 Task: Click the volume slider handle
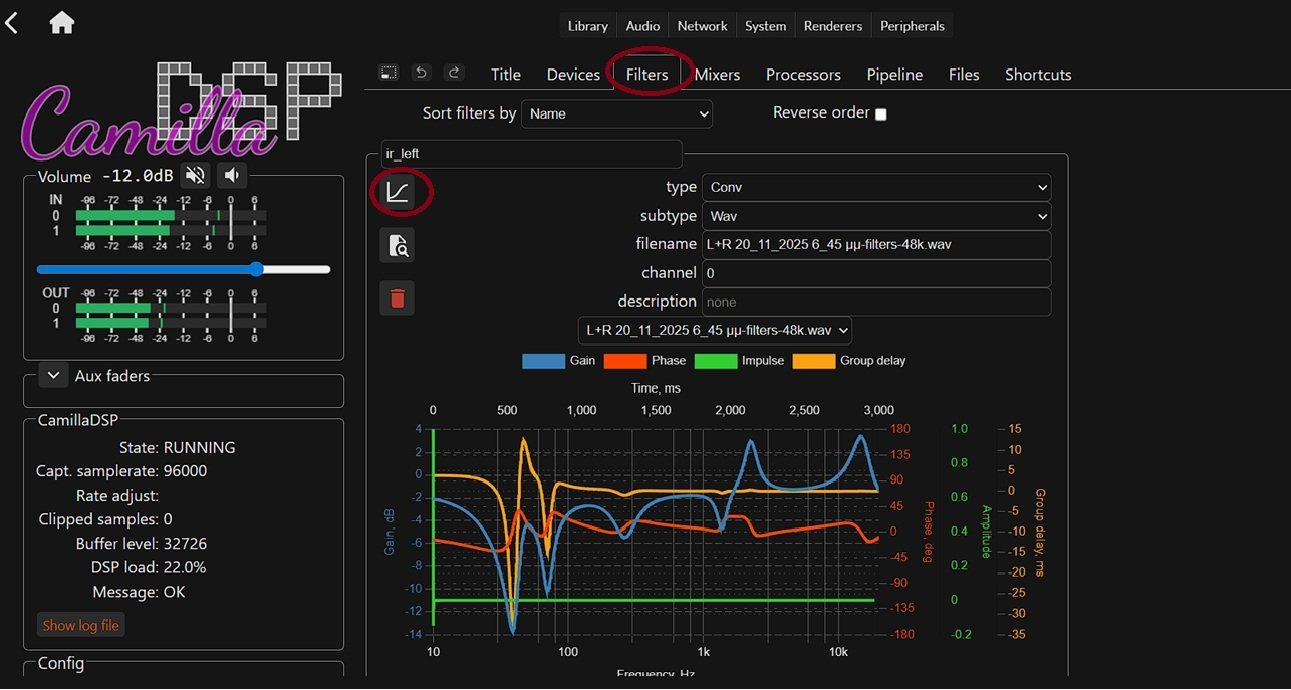pos(257,269)
